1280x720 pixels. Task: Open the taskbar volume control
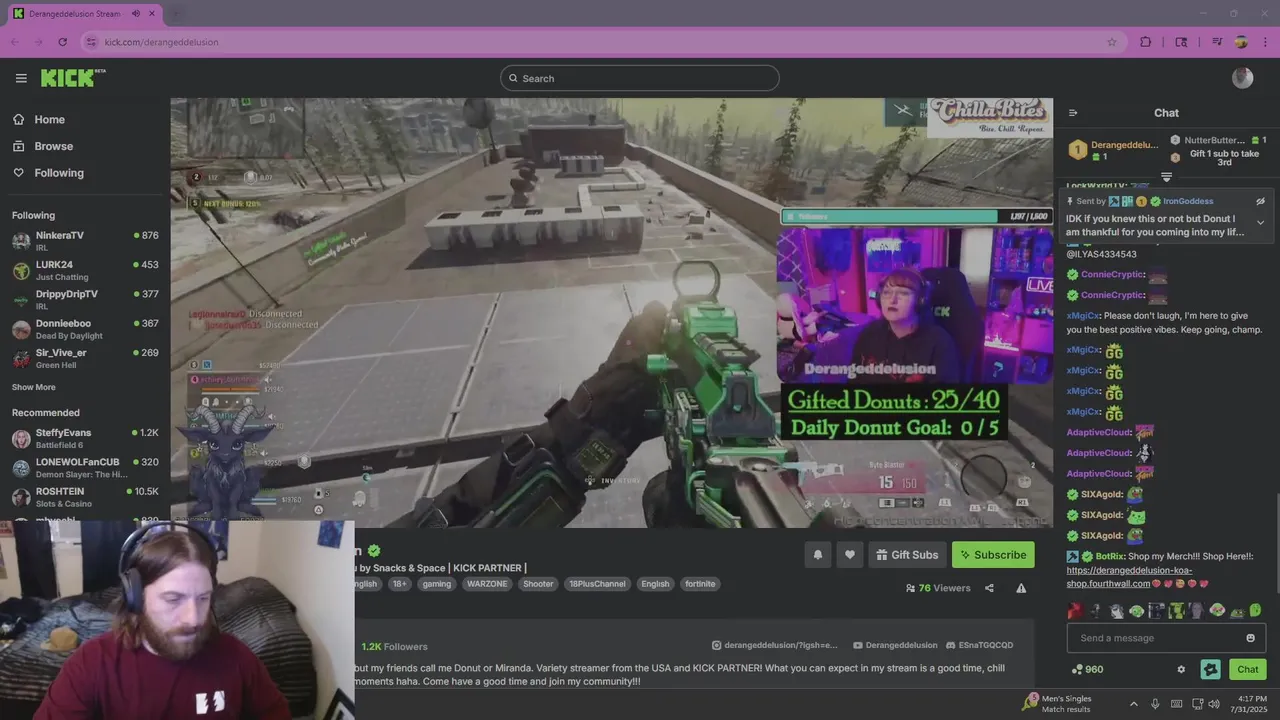pyautogui.click(x=1213, y=704)
